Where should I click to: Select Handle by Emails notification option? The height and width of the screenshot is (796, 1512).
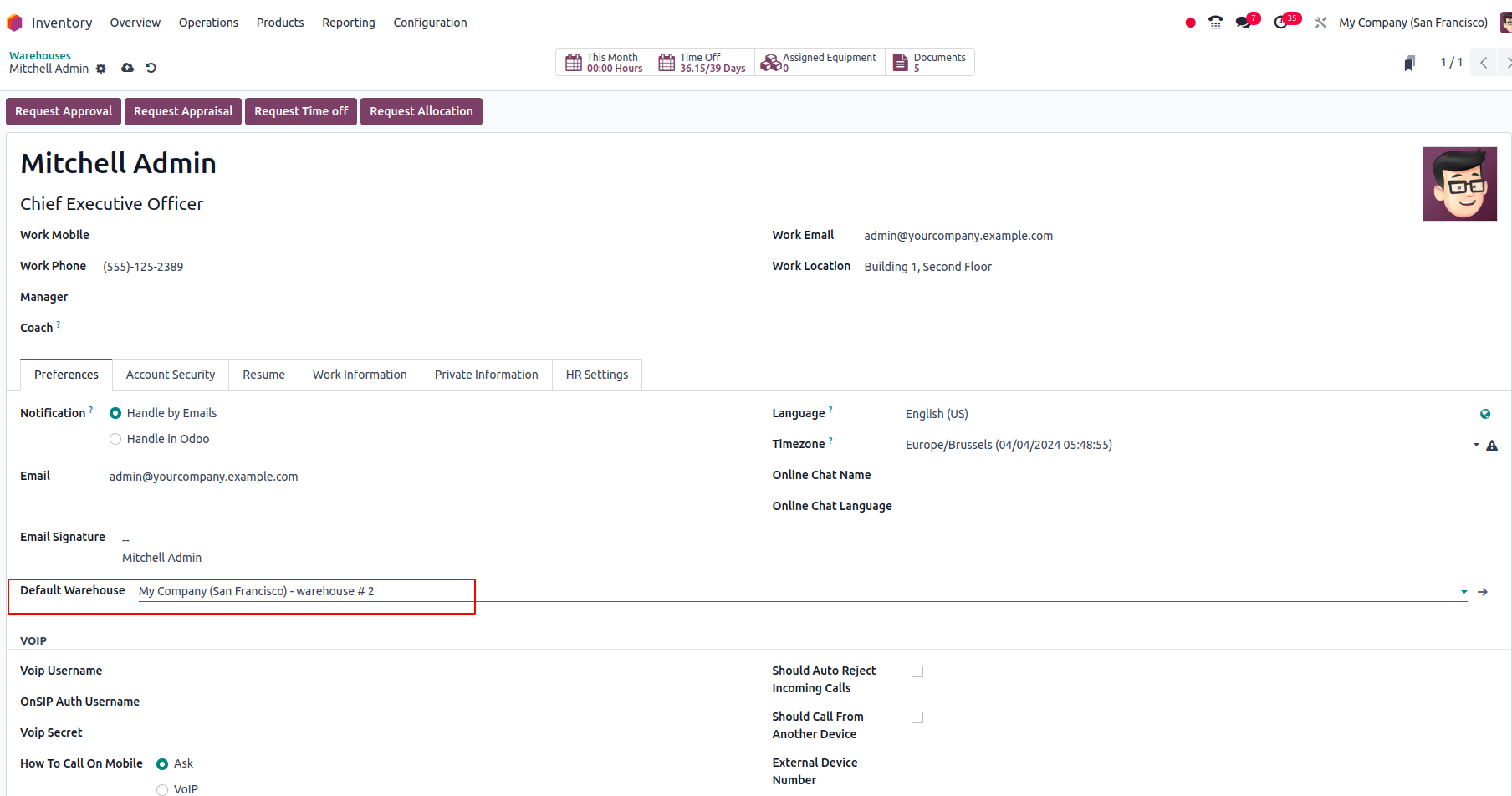[115, 413]
